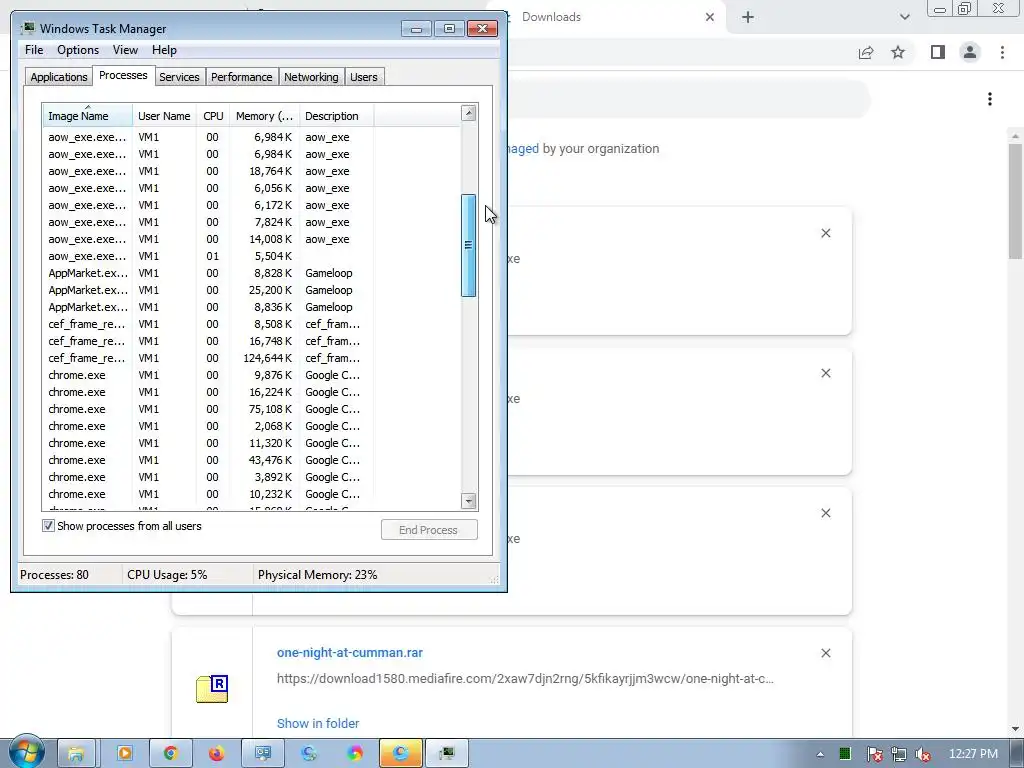Click the process list scrollbar thumb
This screenshot has height=768, width=1024.
[468, 246]
